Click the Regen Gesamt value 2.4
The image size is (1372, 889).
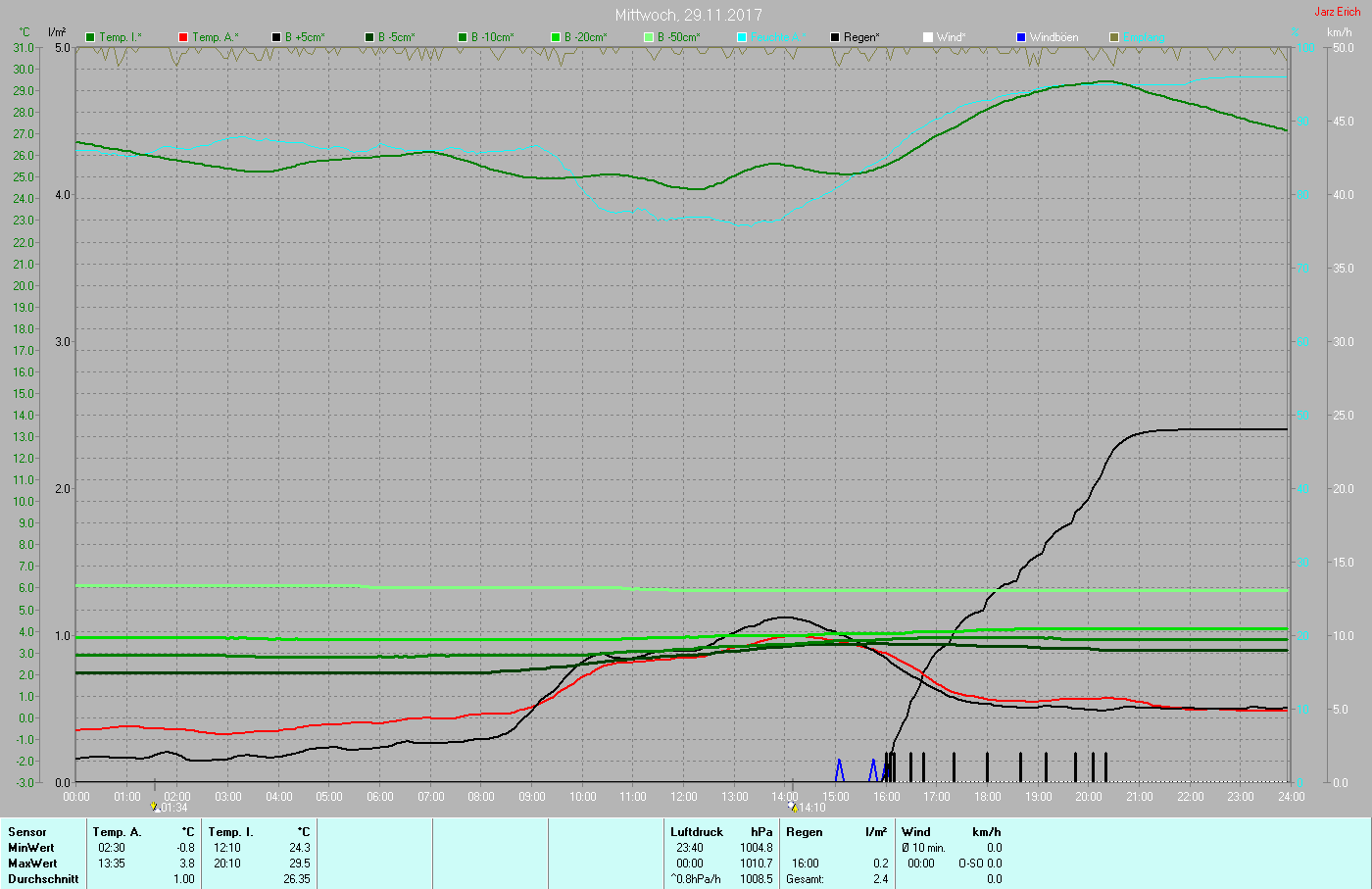[880, 879]
